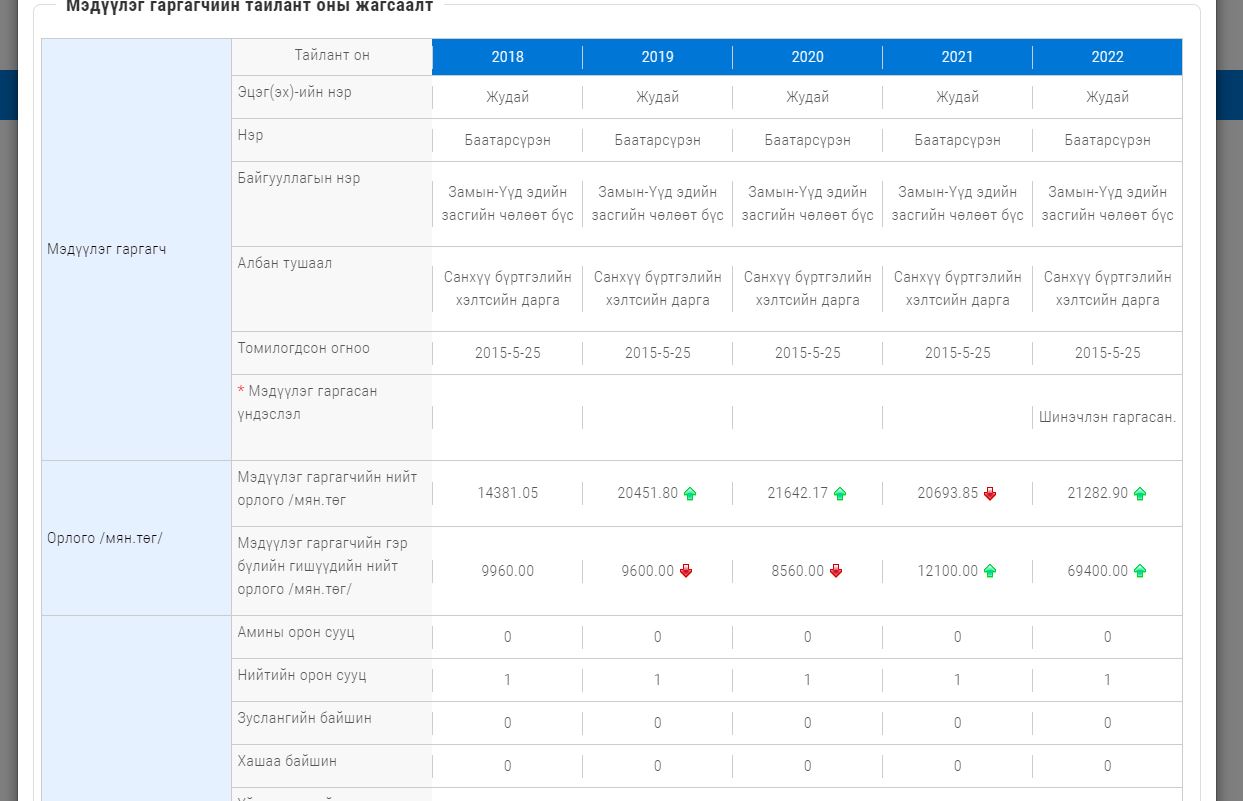Click red down arrow beside 20693.85
Image resolution: width=1243 pixels, height=801 pixels.
[990, 494]
